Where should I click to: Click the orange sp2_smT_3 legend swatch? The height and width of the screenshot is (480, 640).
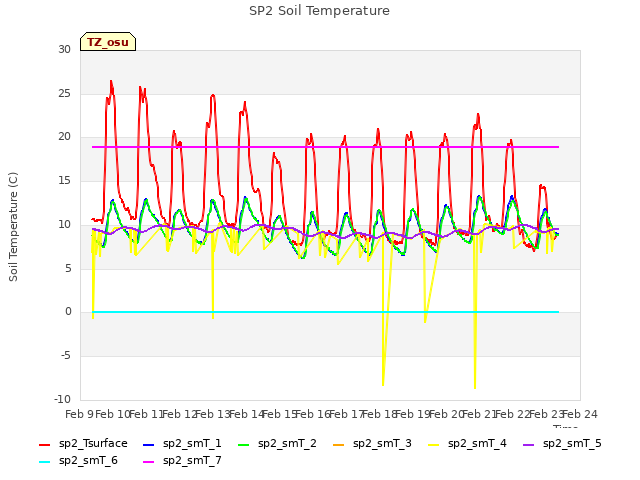(x=339, y=444)
